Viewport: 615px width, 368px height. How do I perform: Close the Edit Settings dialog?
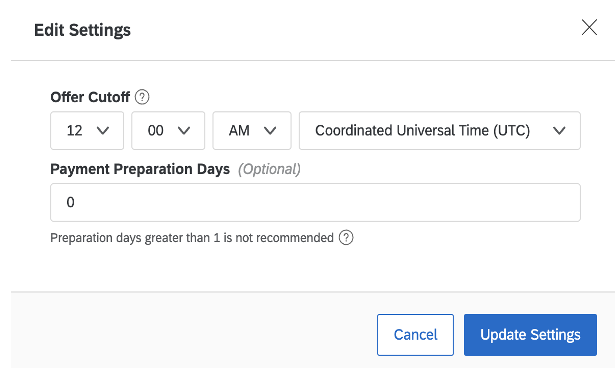click(x=589, y=27)
